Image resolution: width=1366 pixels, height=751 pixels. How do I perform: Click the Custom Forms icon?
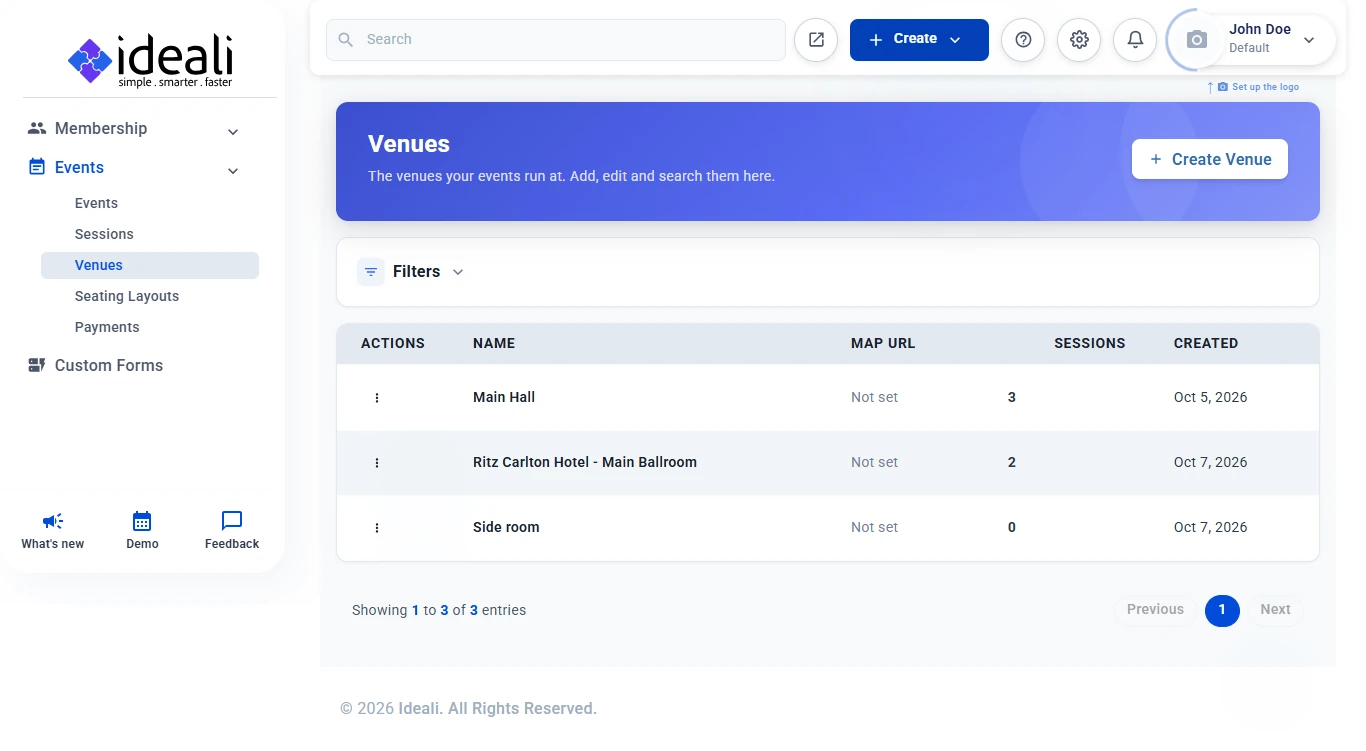pyautogui.click(x=37, y=365)
